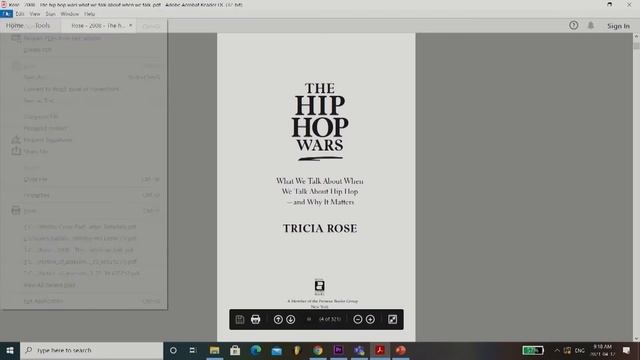Viewport: 640px width, 360px height.
Task: Open Task View on the taskbar
Action: click(193, 350)
